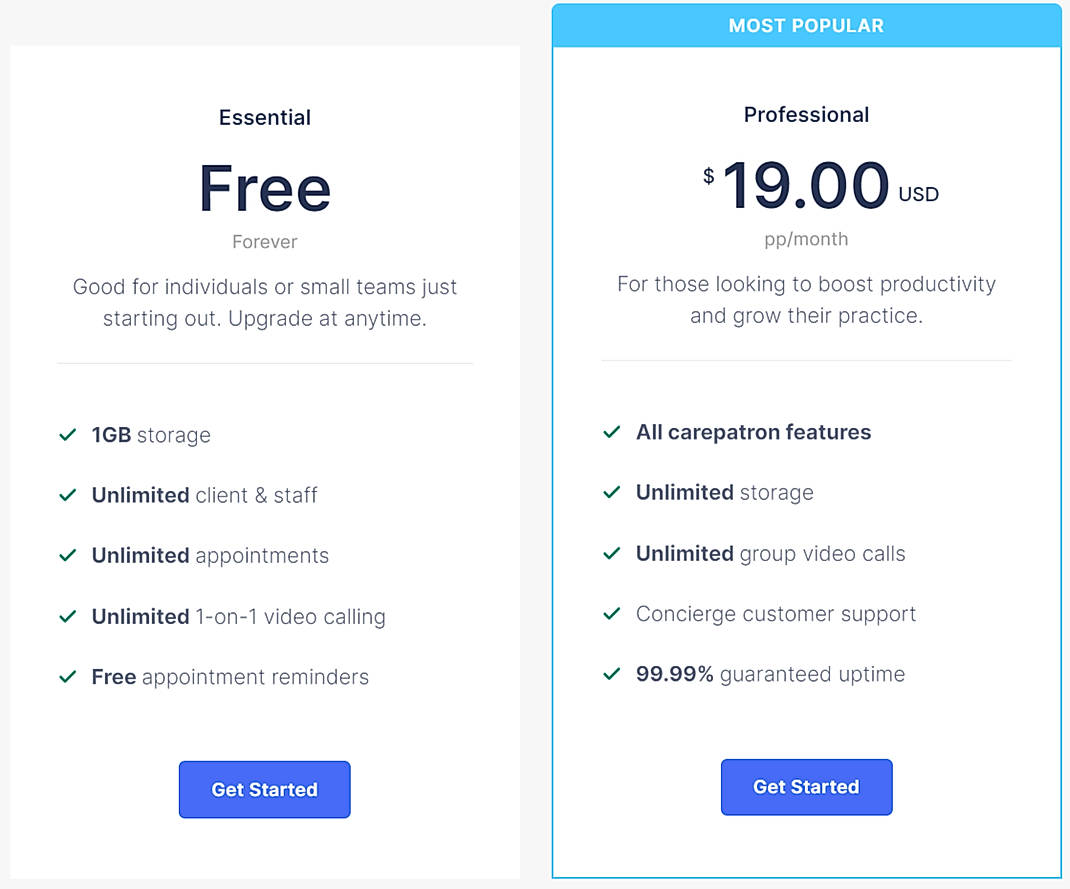The width and height of the screenshot is (1070, 889).
Task: Click the $19.00 USD price
Action: 806,187
